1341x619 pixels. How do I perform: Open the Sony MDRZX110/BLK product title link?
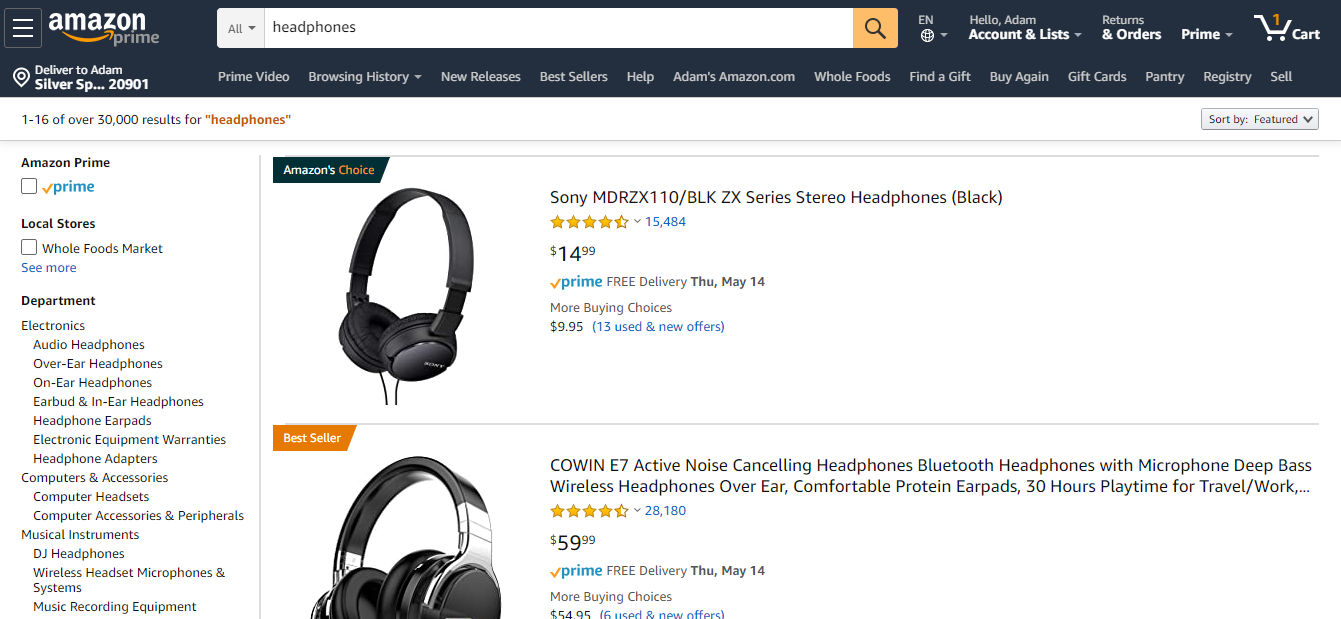click(x=776, y=197)
